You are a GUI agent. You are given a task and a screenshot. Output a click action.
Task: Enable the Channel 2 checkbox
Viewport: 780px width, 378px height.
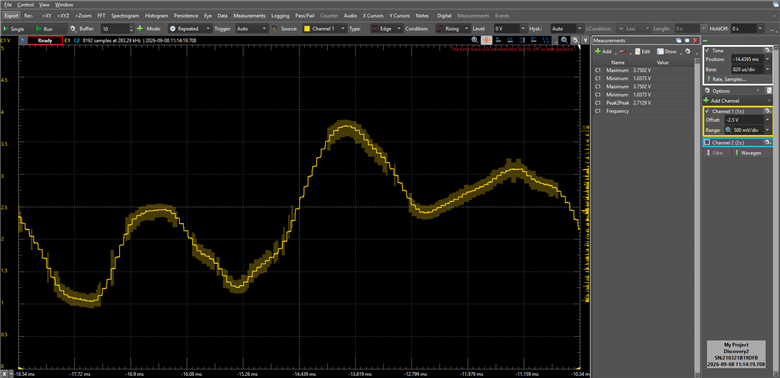point(707,143)
